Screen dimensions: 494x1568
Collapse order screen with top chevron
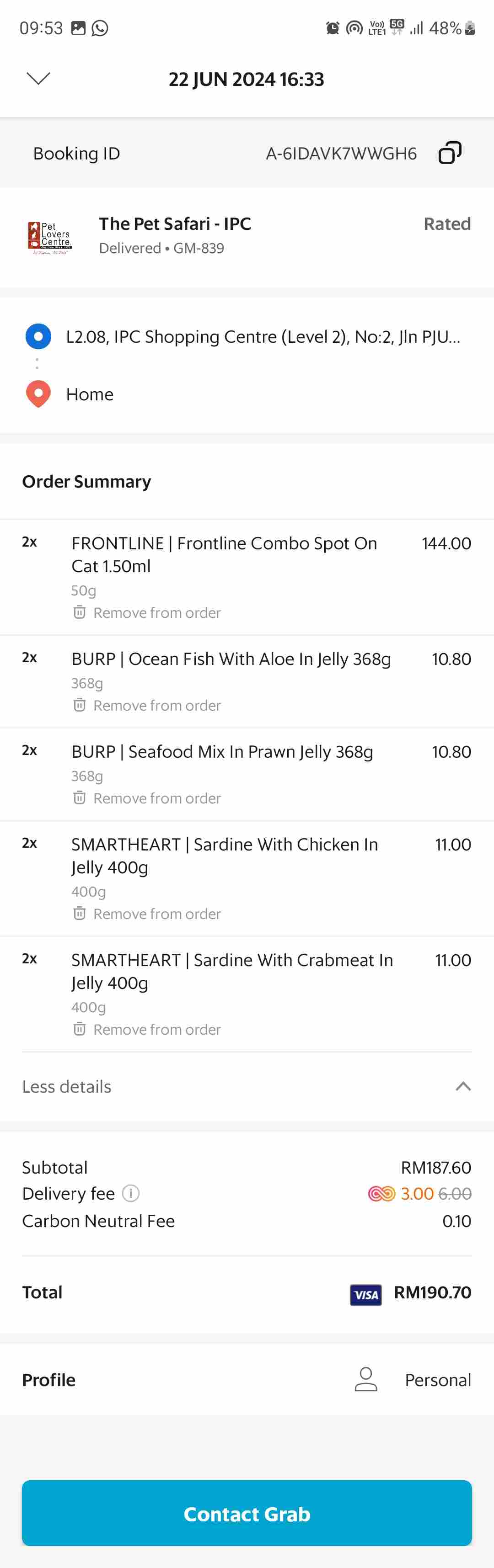[38, 78]
